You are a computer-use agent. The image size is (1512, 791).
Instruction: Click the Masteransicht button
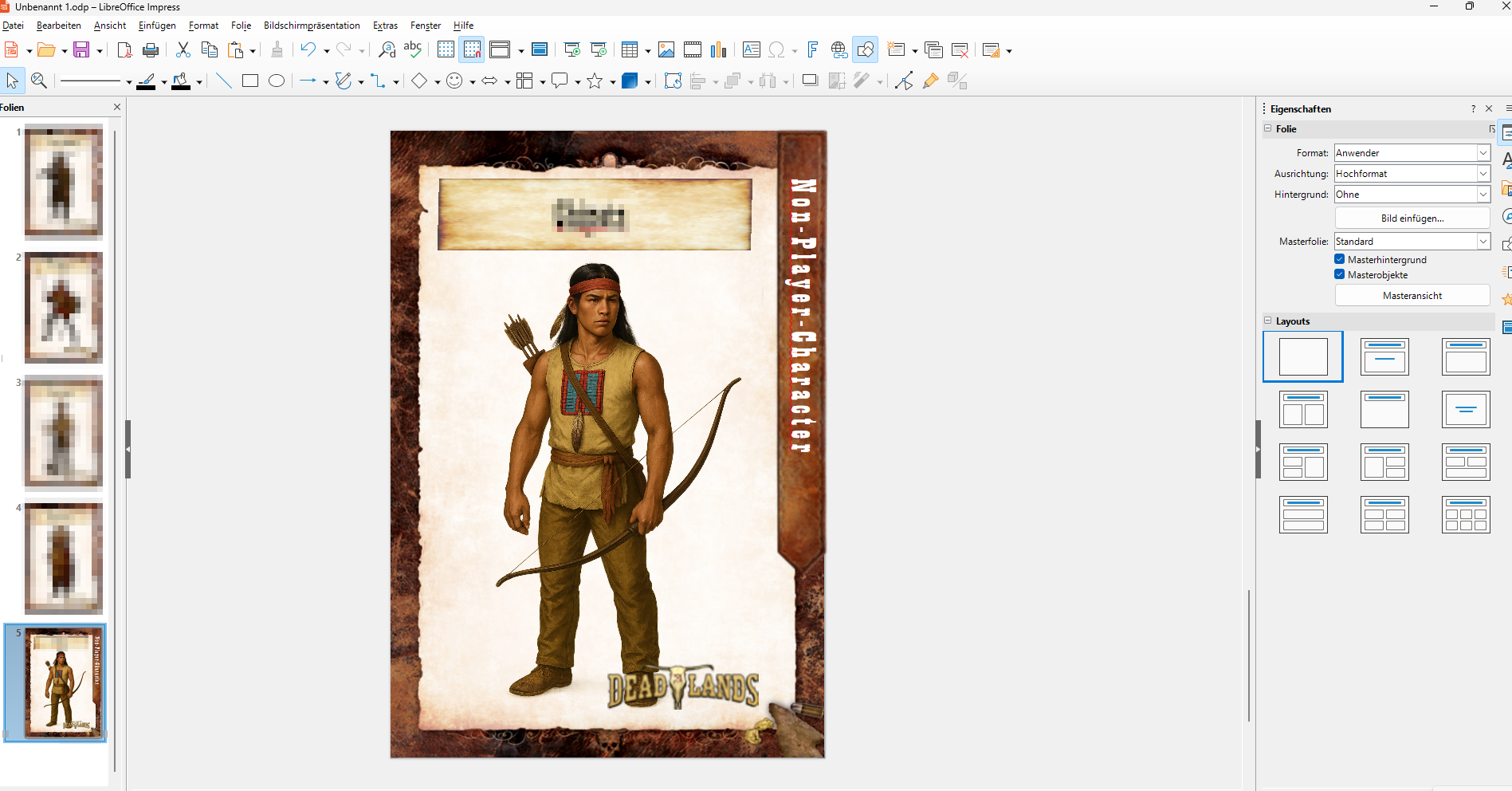pyautogui.click(x=1412, y=296)
